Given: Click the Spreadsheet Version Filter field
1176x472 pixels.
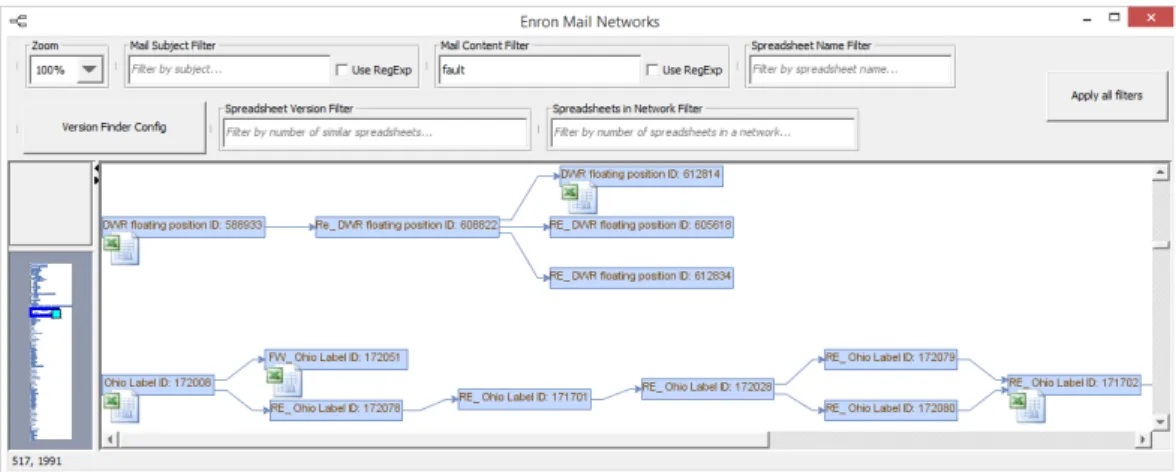Looking at the screenshot, I should 375,133.
